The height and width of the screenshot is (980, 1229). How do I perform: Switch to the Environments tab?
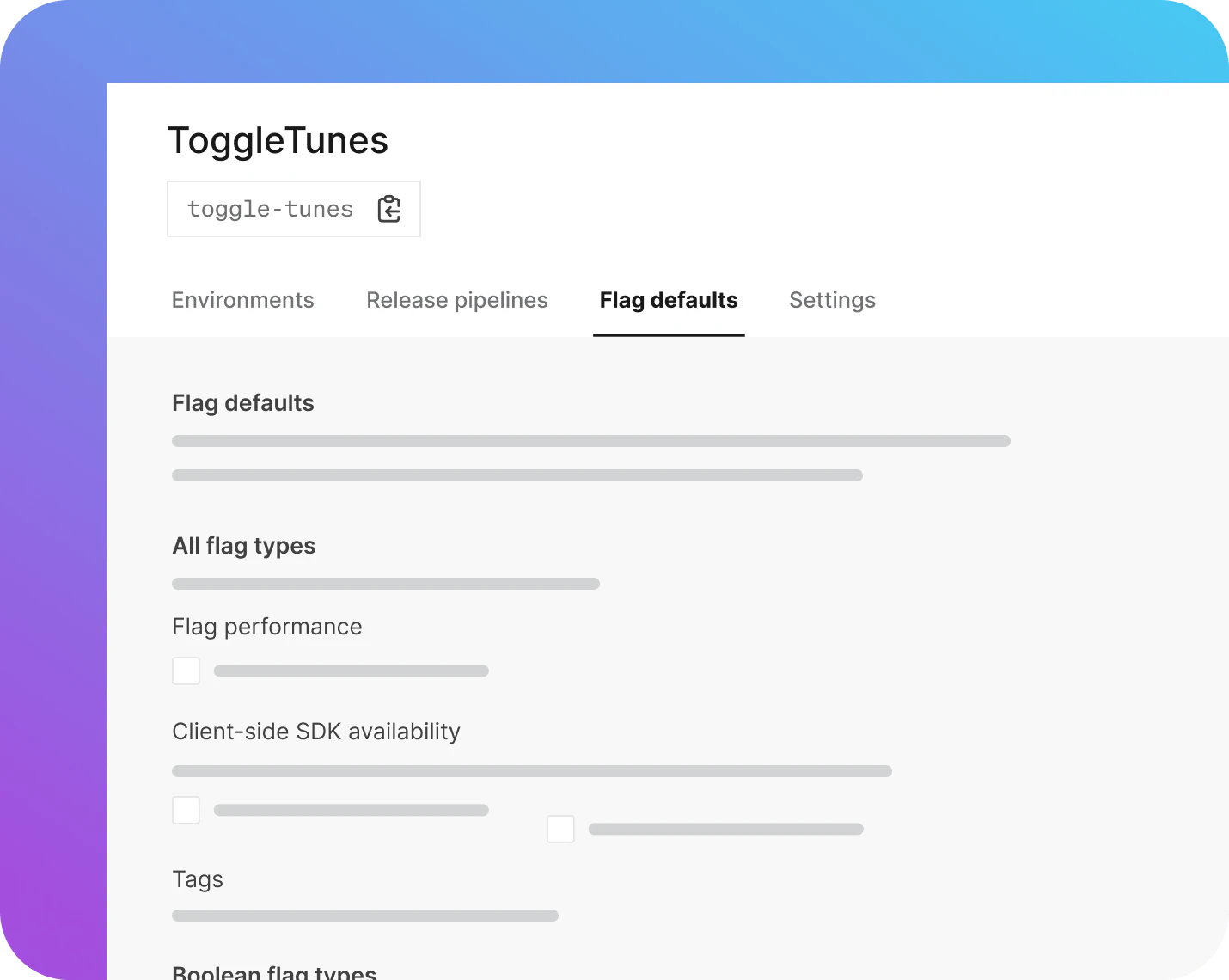[242, 300]
